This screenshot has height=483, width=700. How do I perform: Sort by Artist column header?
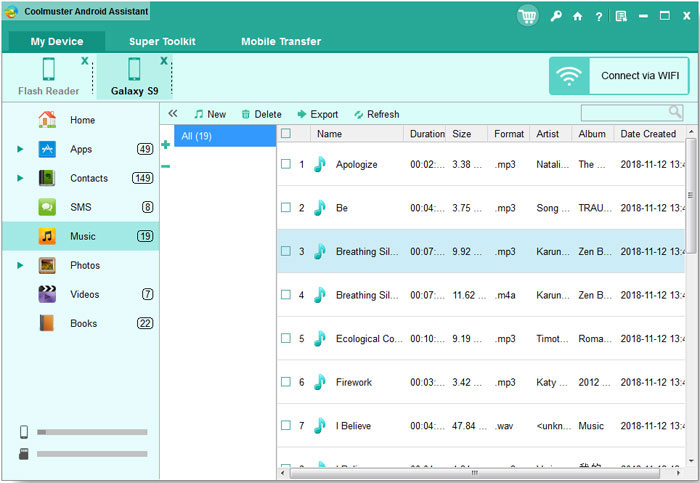click(x=550, y=134)
